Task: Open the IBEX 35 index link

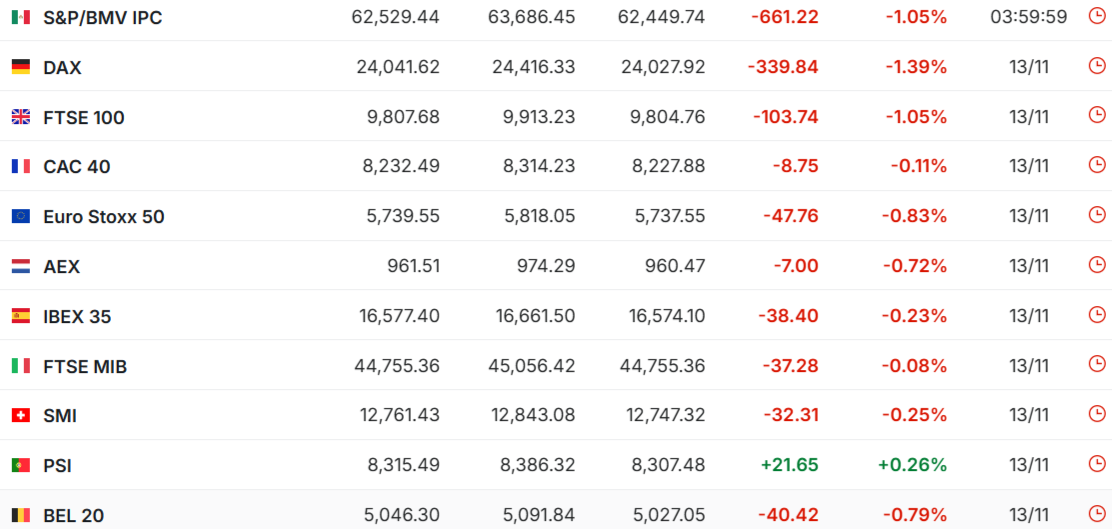Action: click(x=77, y=316)
